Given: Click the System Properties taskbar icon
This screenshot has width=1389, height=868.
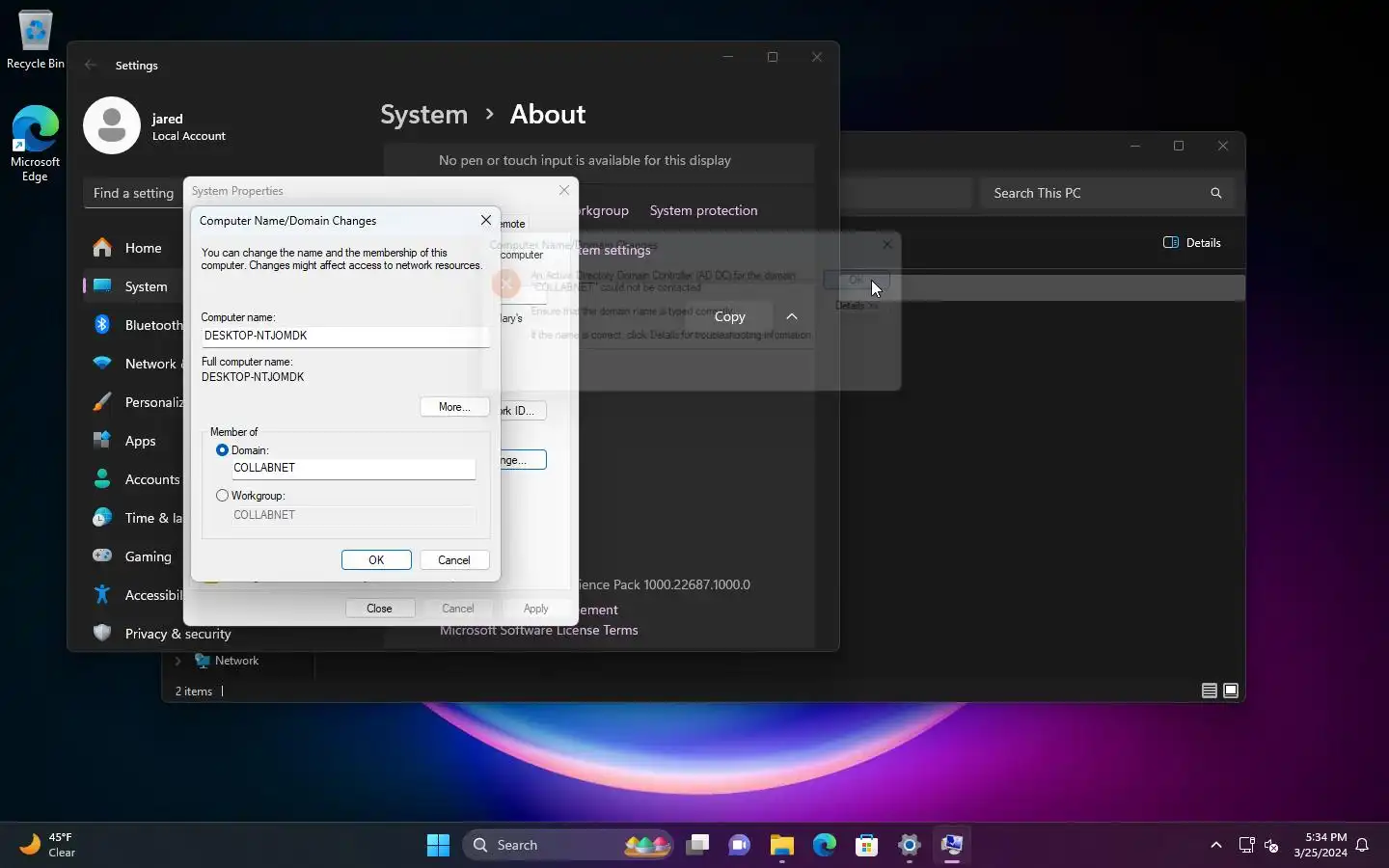Looking at the screenshot, I should tap(952, 845).
